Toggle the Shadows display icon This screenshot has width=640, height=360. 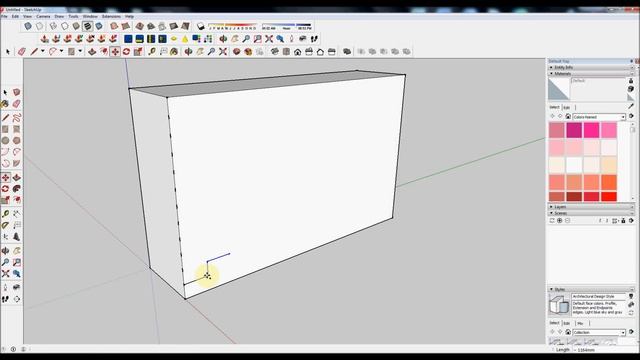200,27
